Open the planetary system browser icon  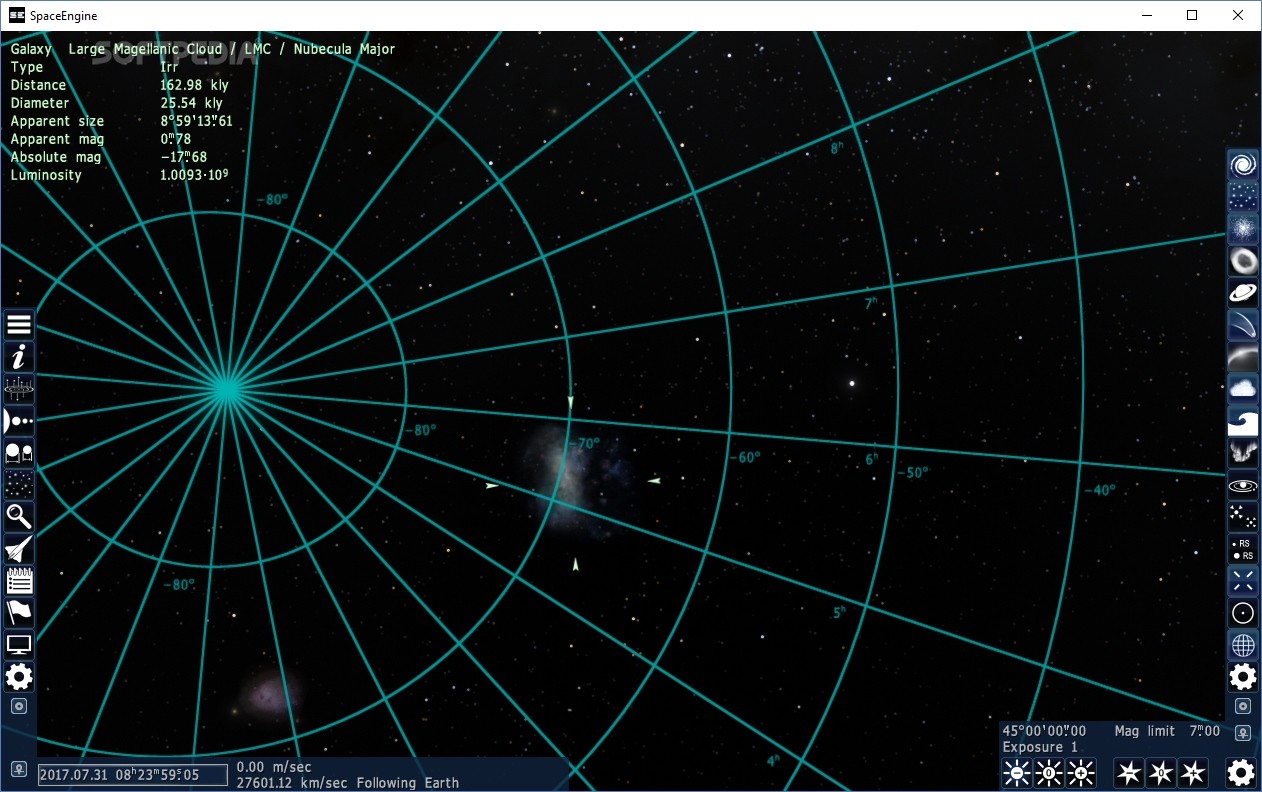pos(19,421)
